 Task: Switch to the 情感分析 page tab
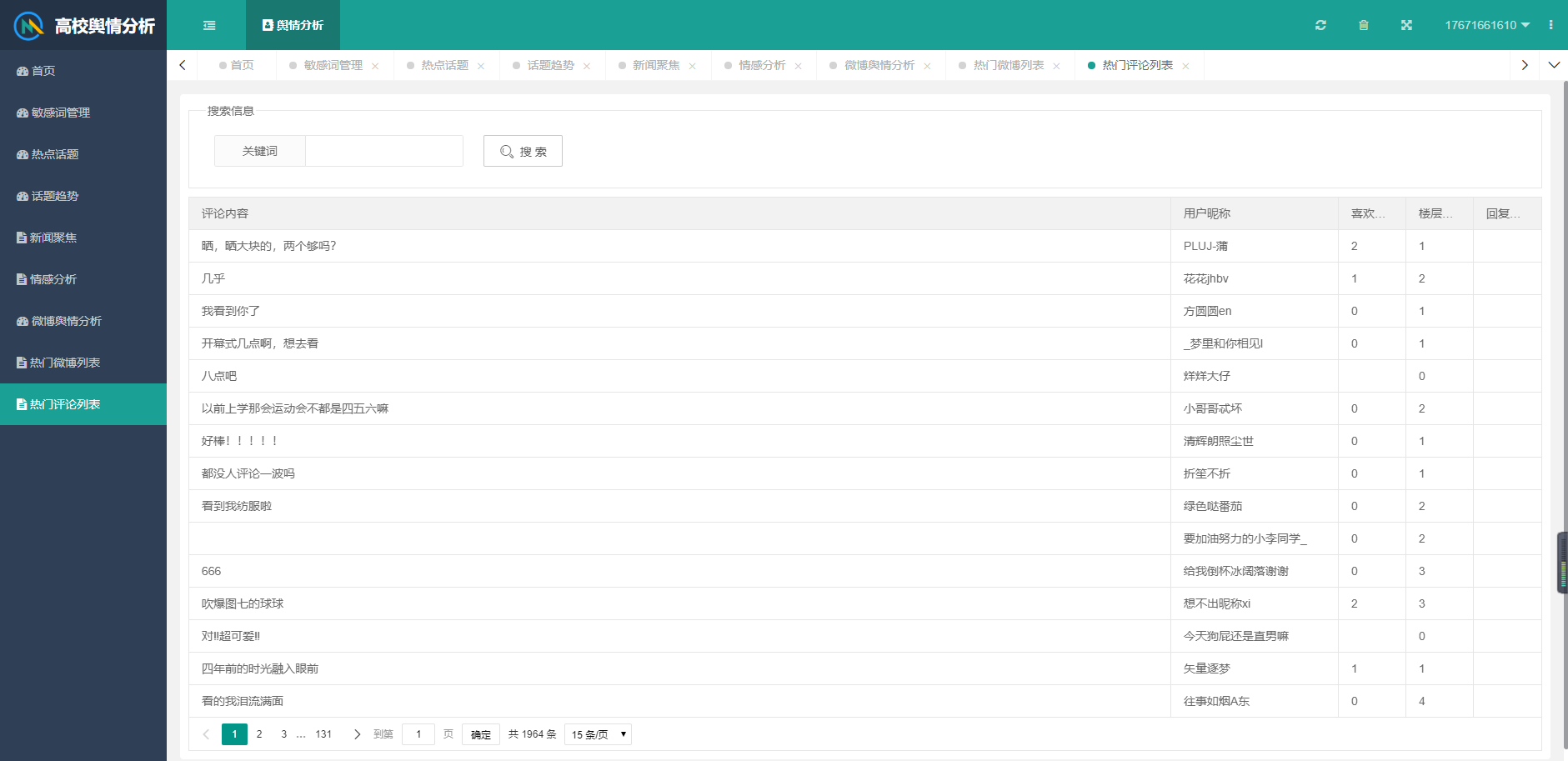tap(762, 65)
